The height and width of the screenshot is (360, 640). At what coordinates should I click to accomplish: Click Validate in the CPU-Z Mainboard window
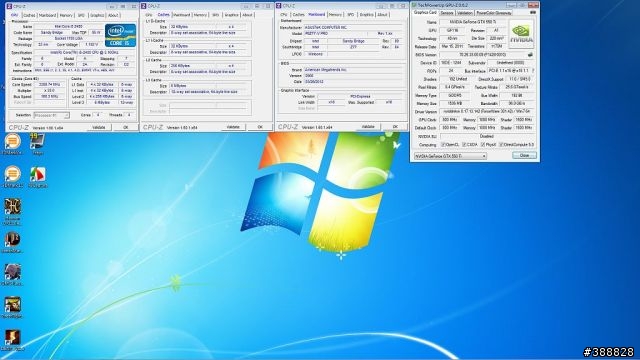pyautogui.click(x=368, y=127)
